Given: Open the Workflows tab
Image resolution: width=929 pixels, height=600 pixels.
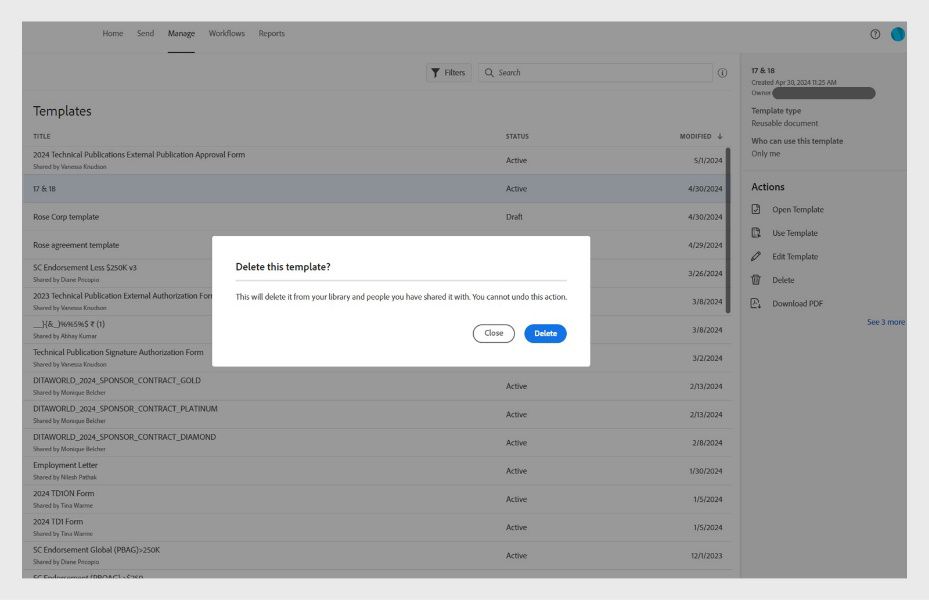Looking at the screenshot, I should click(225, 33).
